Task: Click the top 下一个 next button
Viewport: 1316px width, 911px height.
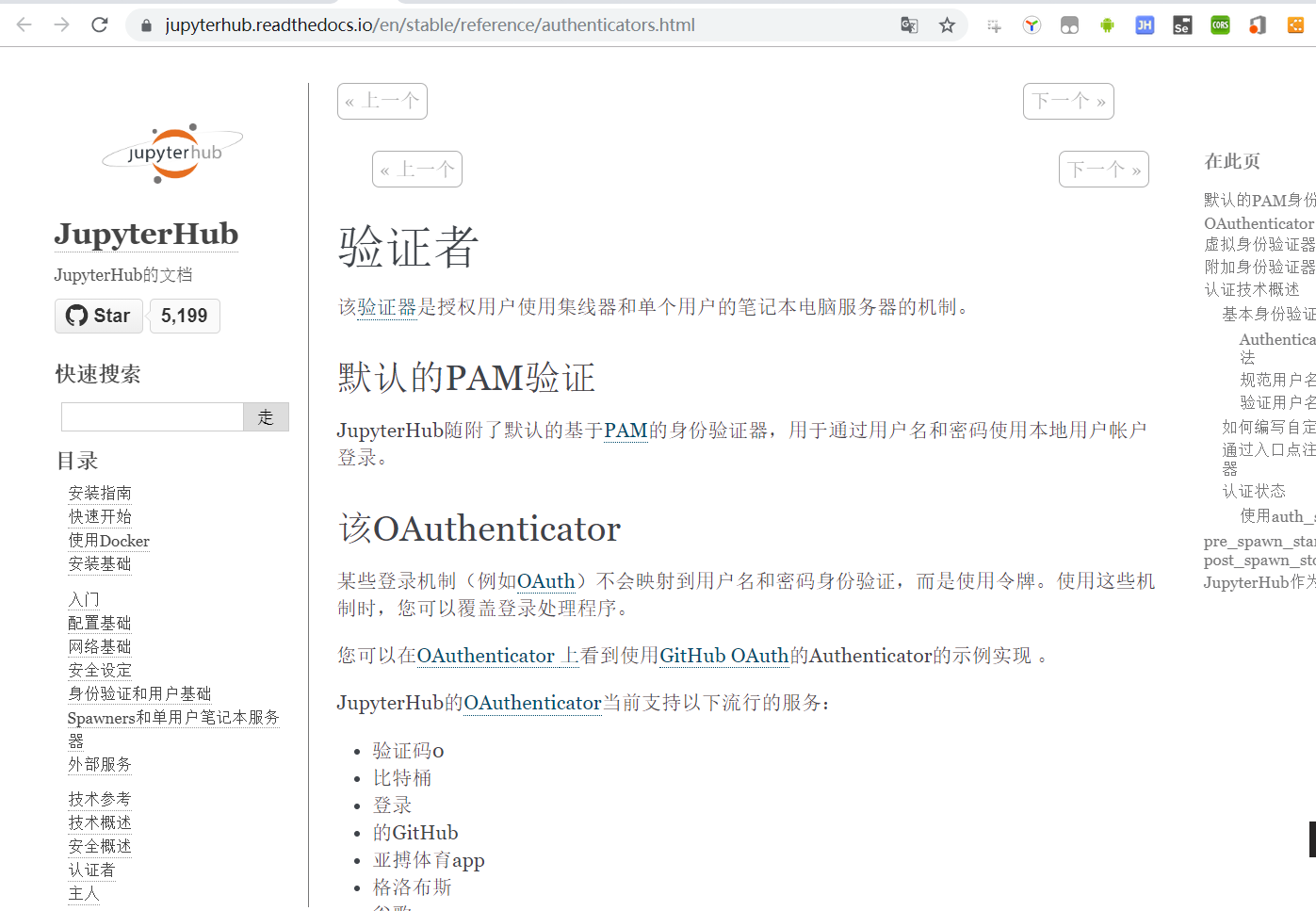Action: tap(1068, 101)
